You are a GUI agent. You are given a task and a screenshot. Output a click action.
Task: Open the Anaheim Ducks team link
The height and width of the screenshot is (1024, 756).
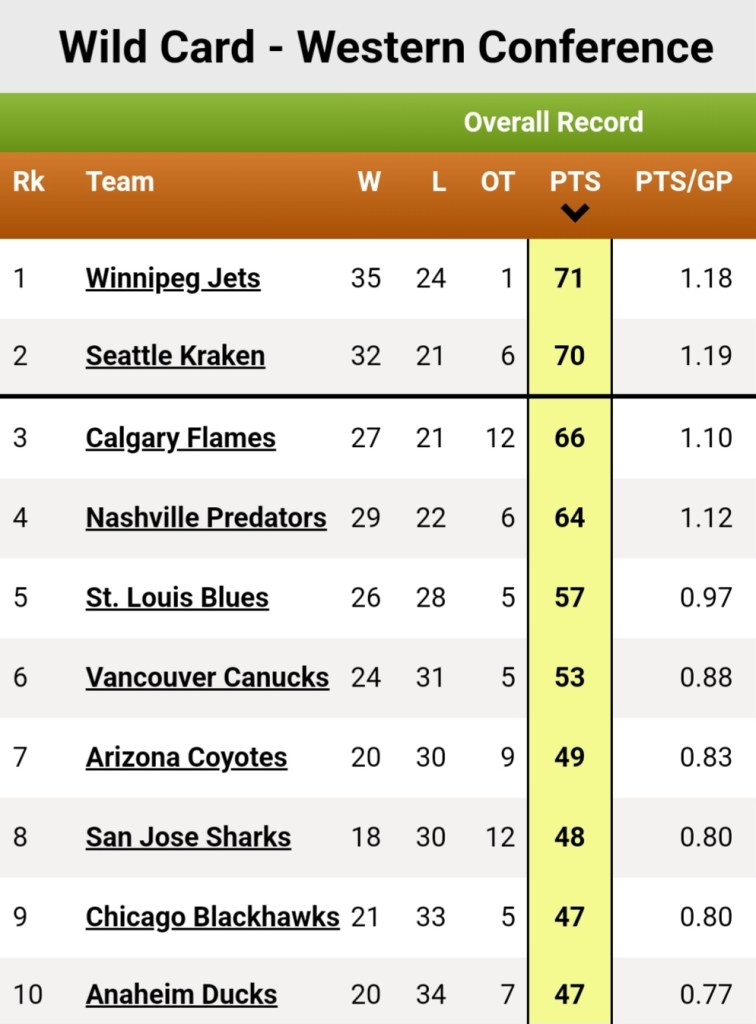pyautogui.click(x=181, y=995)
